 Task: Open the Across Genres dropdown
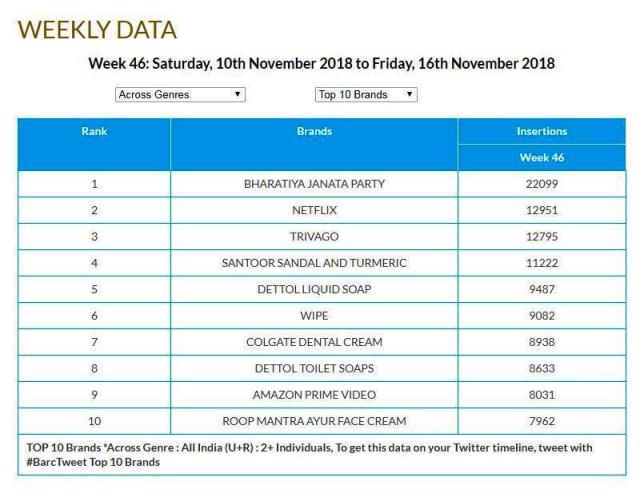tap(180, 95)
